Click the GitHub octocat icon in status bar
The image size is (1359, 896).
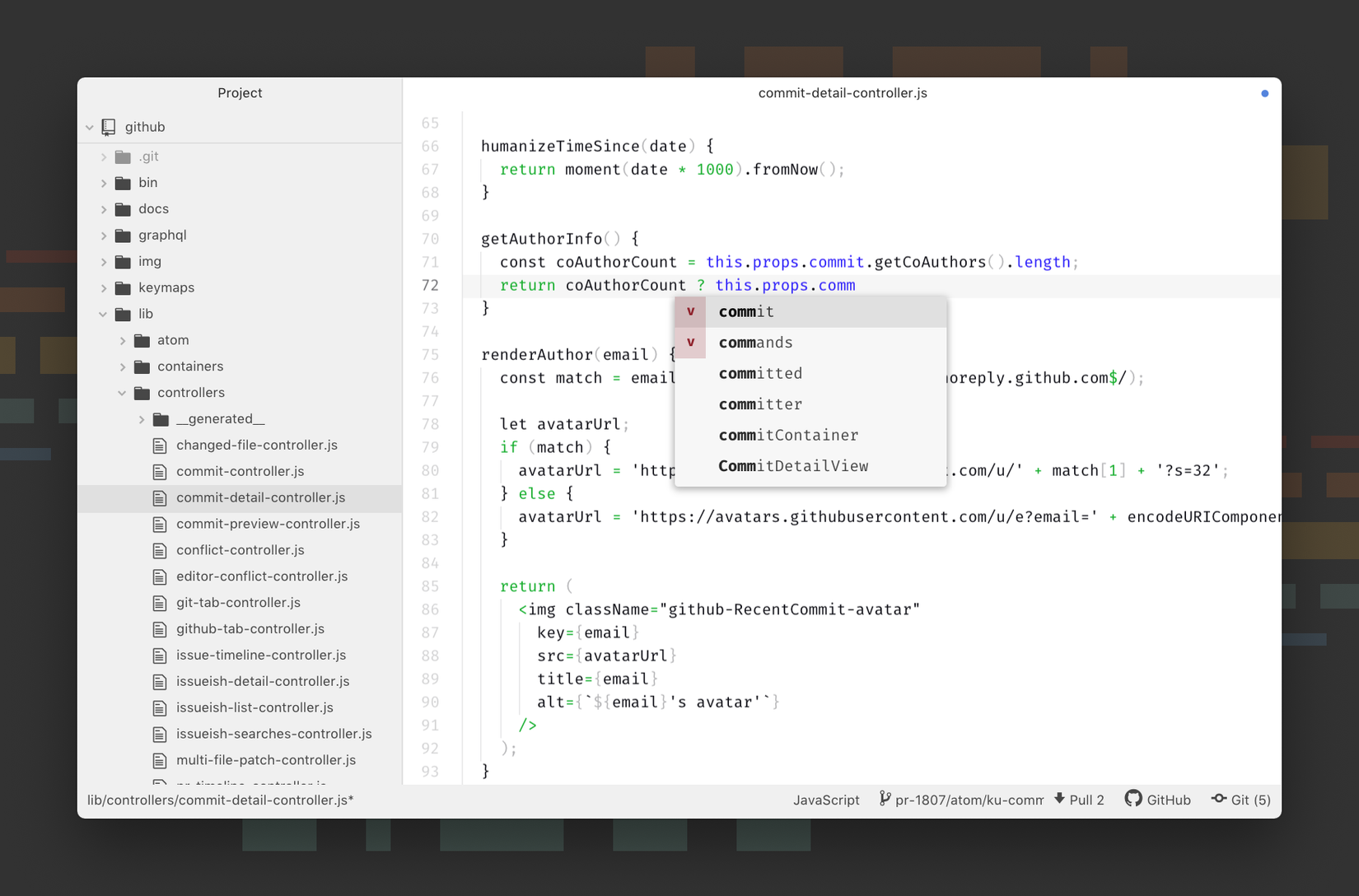(x=1134, y=799)
